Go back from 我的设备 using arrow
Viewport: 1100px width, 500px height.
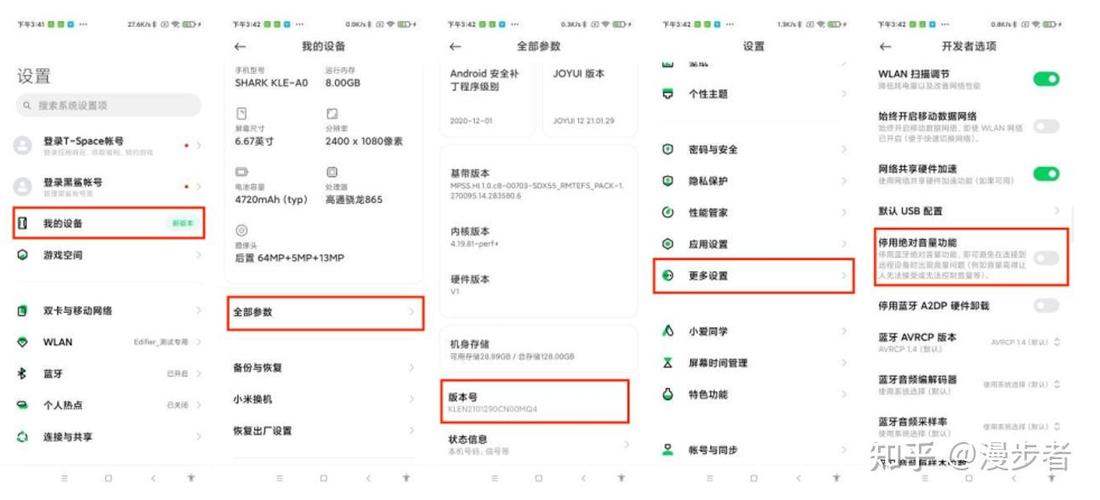point(240,46)
